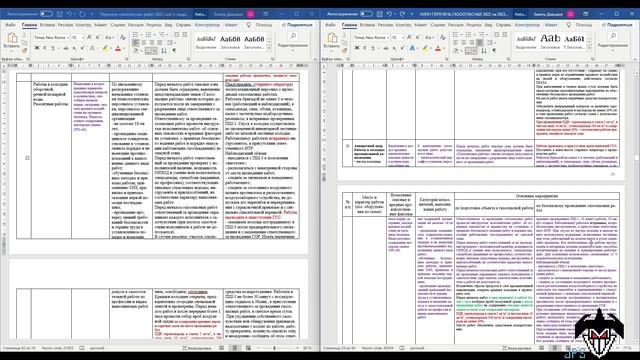This screenshot has height=360, width=640.
Task: Click yellow highlight color in left window
Action: pos(105,49)
